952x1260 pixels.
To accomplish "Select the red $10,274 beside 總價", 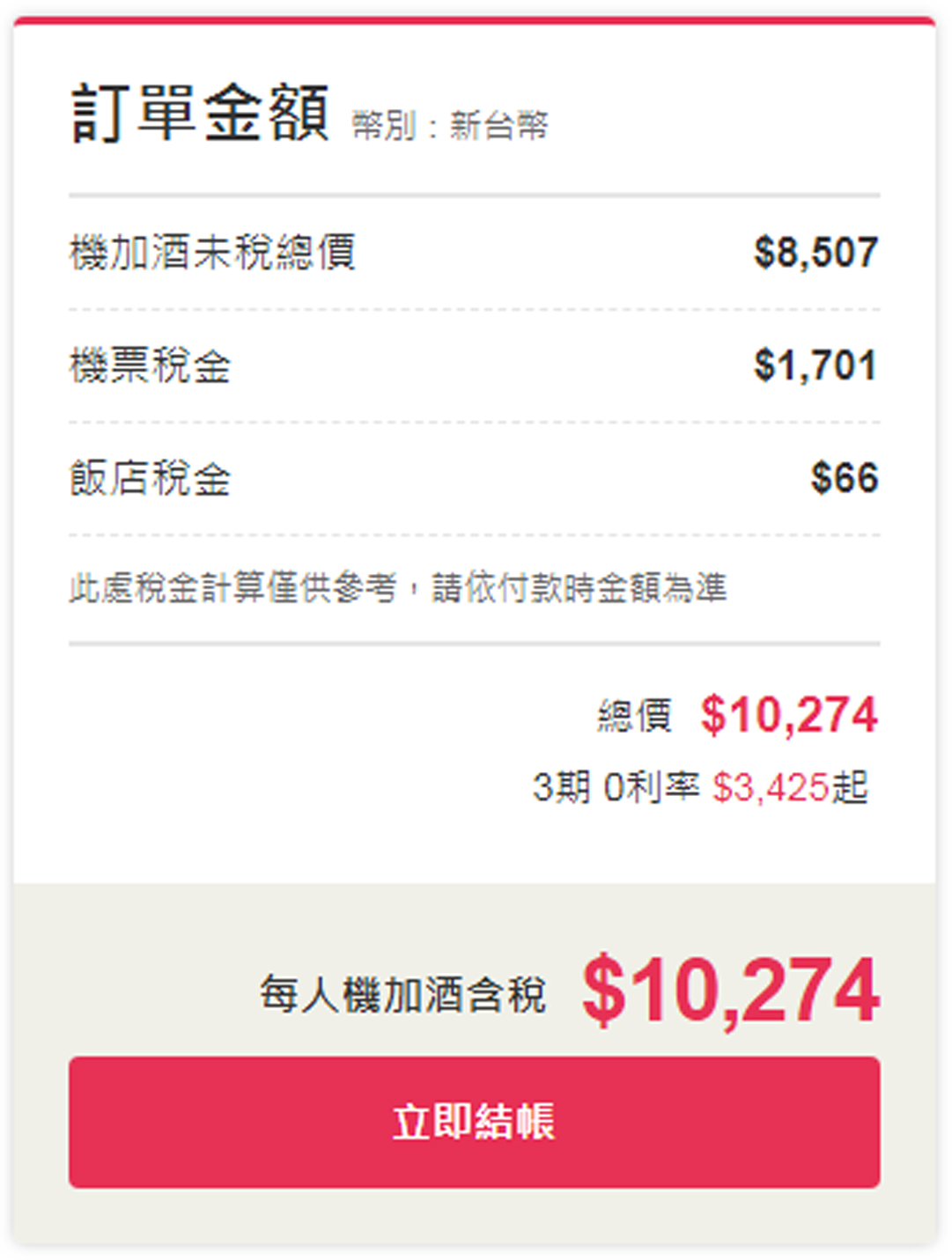I will [x=789, y=715].
